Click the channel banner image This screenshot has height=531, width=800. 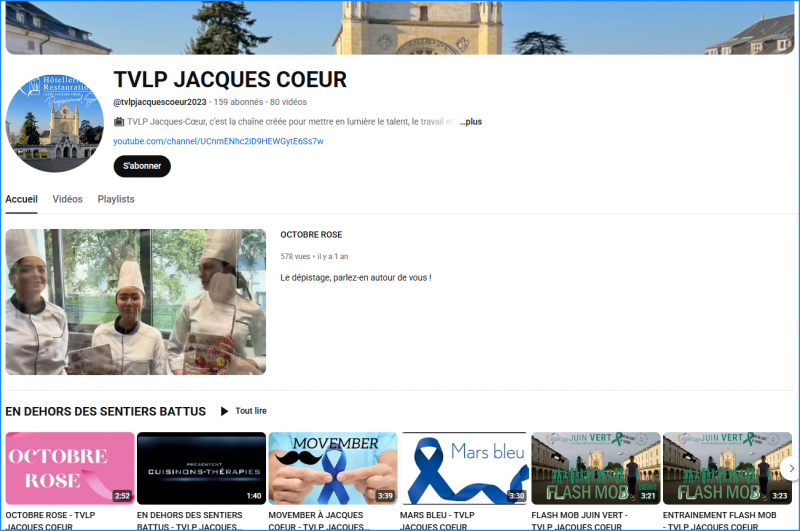tap(400, 27)
